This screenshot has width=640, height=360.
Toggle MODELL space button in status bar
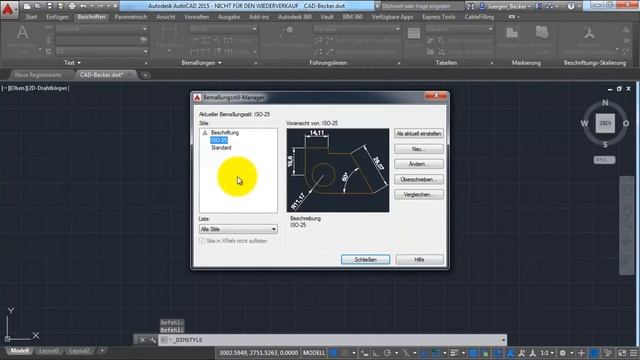pyautogui.click(x=314, y=353)
